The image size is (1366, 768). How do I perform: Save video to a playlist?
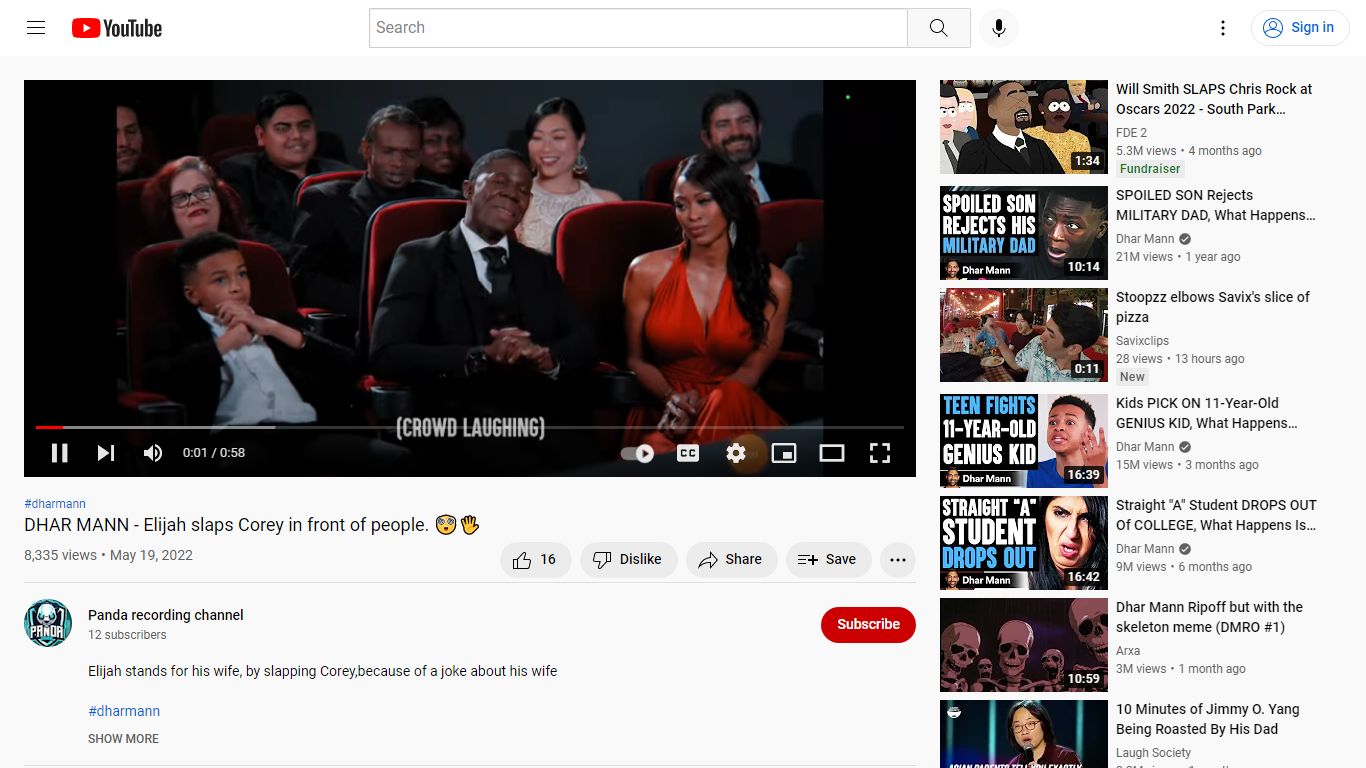(828, 560)
